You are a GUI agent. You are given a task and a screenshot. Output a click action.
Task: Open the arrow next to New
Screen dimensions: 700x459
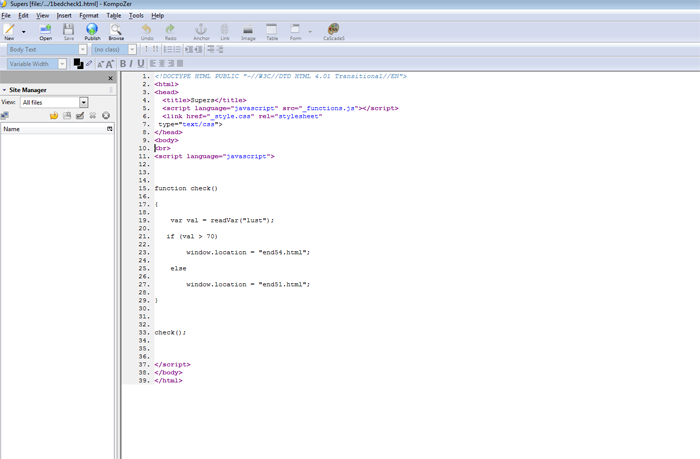click(24, 32)
